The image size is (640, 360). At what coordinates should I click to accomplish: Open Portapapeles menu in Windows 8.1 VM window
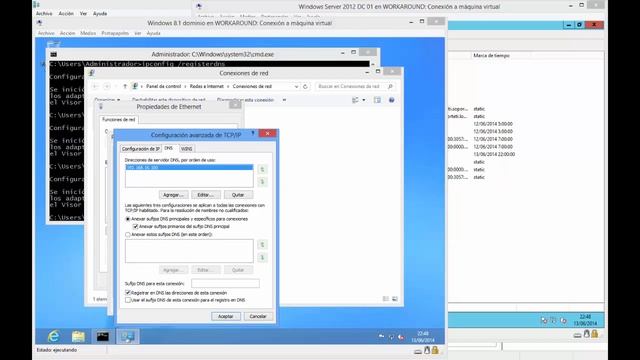point(115,33)
